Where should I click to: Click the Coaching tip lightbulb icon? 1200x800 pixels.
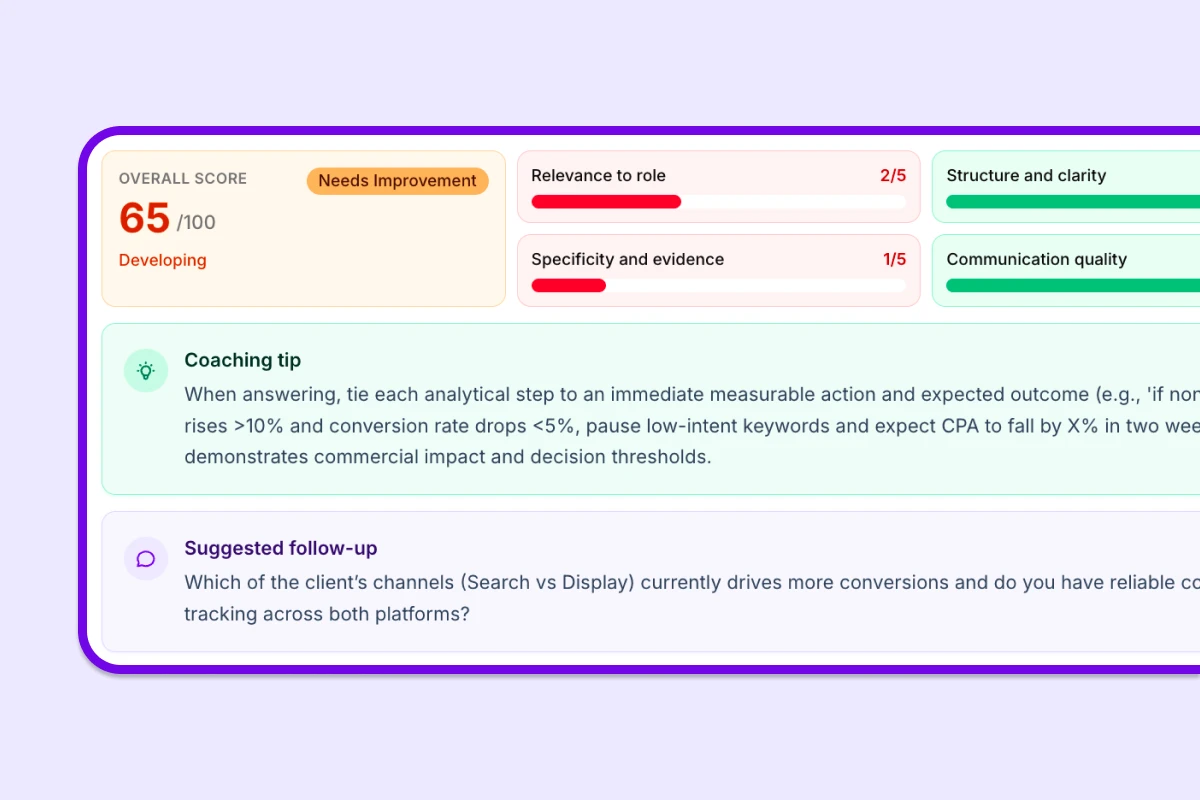146,371
